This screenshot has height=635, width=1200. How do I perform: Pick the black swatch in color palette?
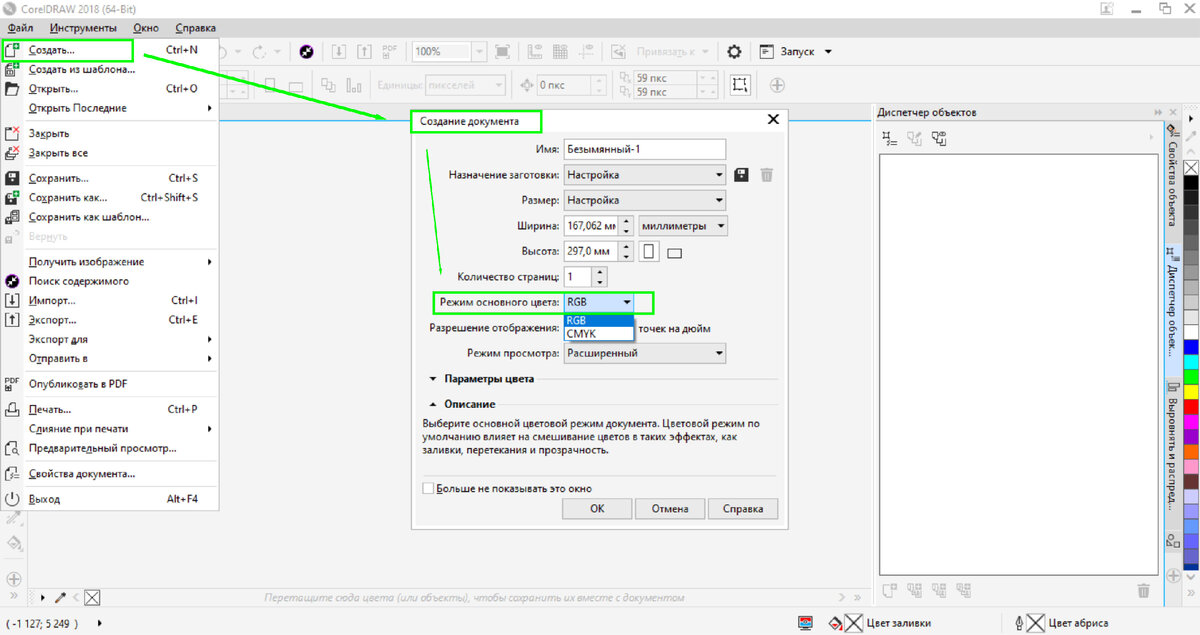pyautogui.click(x=1191, y=183)
